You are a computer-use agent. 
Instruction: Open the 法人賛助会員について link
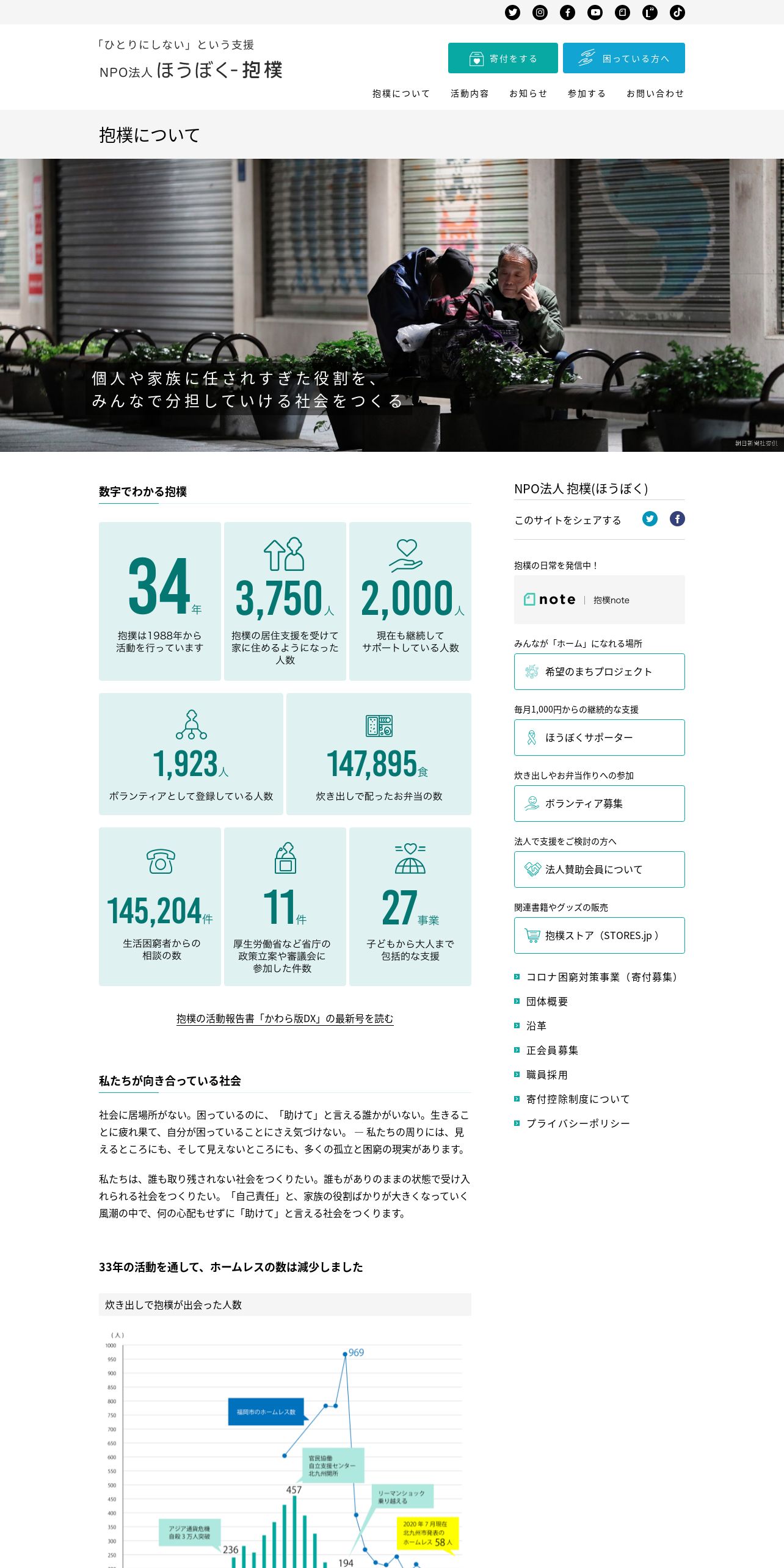(x=600, y=869)
